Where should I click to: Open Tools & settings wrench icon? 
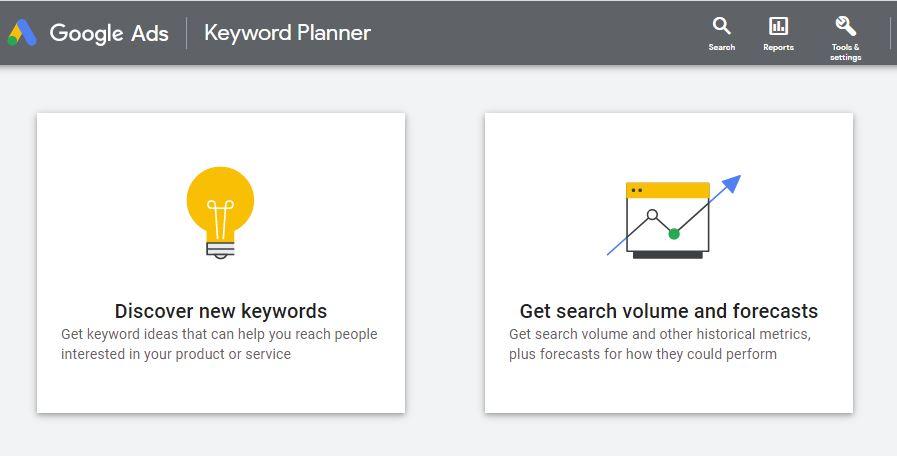(846, 26)
